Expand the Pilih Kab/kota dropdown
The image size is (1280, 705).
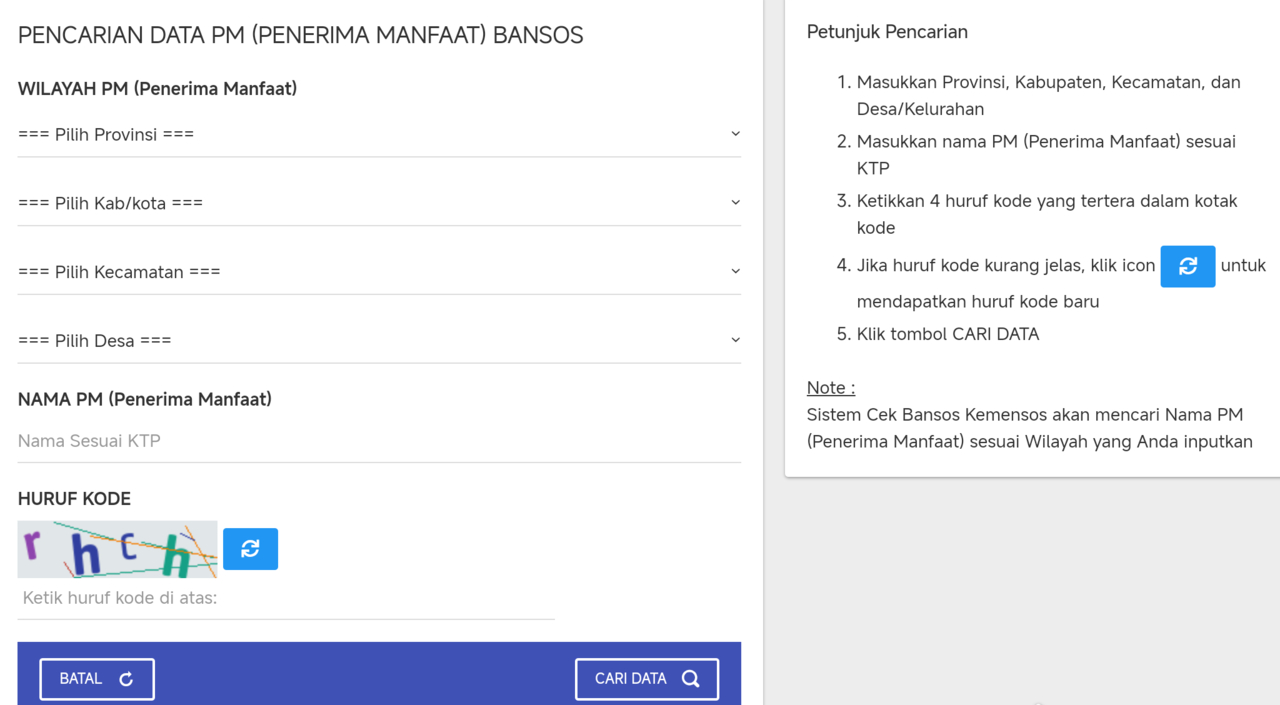[379, 203]
